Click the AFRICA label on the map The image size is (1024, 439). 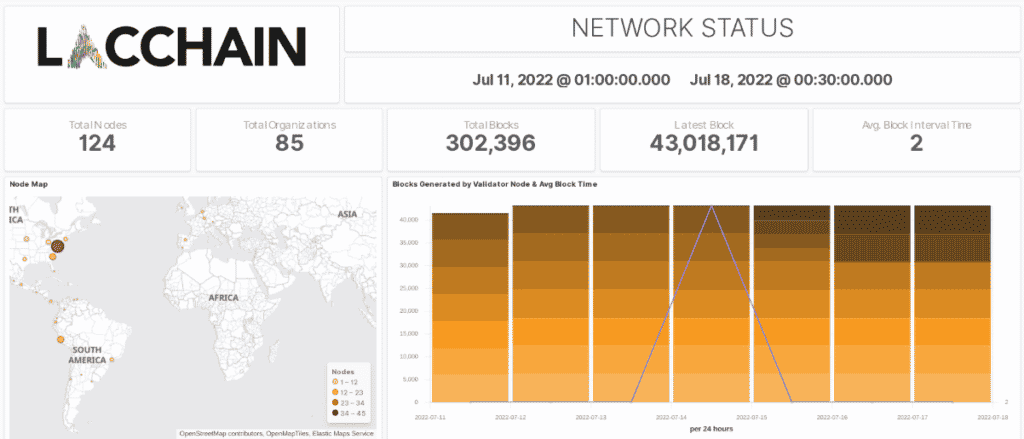(x=223, y=297)
